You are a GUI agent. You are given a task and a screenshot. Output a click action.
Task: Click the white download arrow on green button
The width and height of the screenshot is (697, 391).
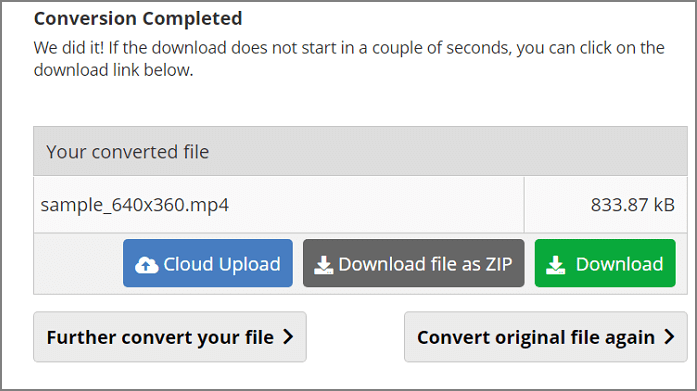point(556,265)
